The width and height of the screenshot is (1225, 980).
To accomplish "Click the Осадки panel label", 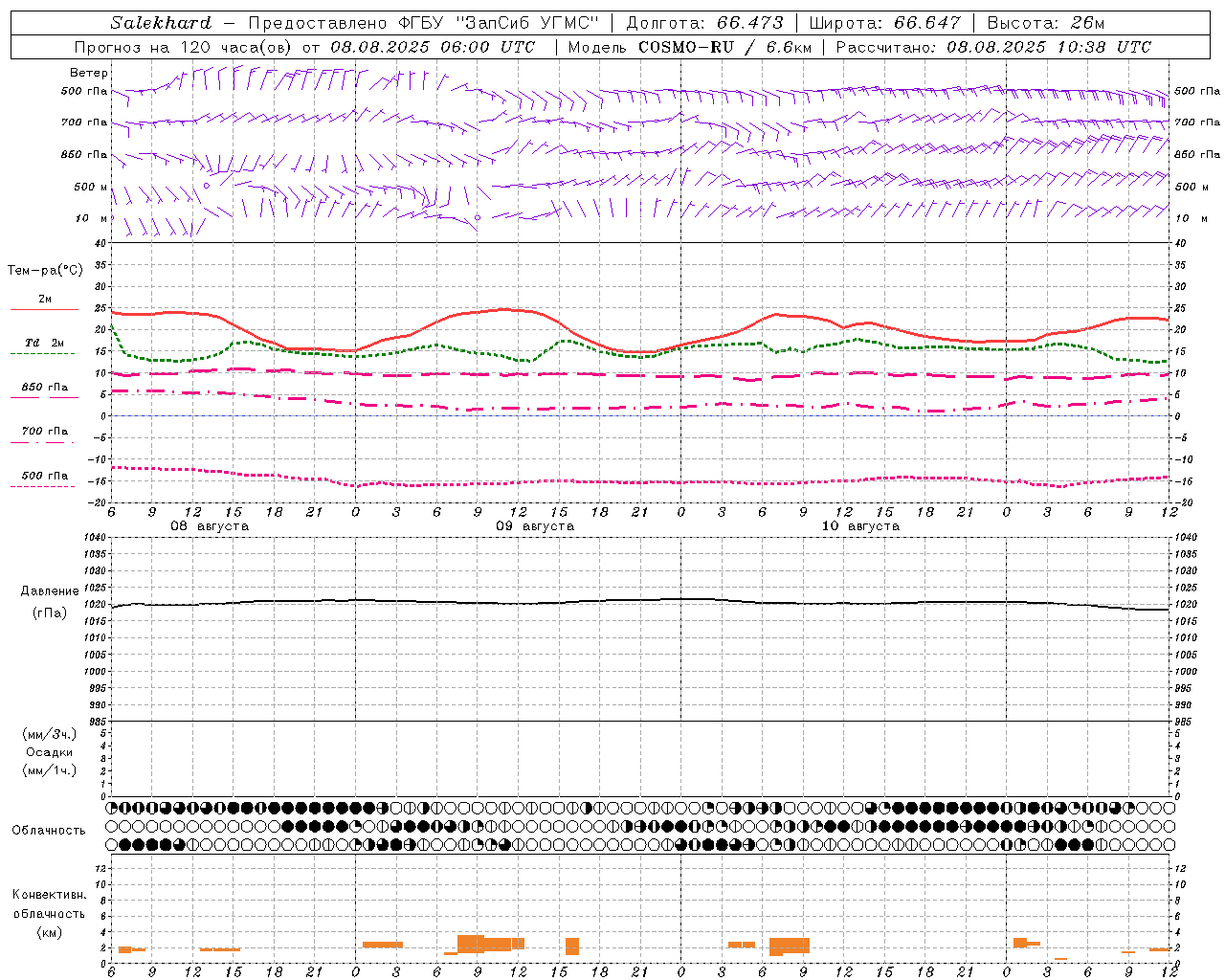I will coord(50,752).
